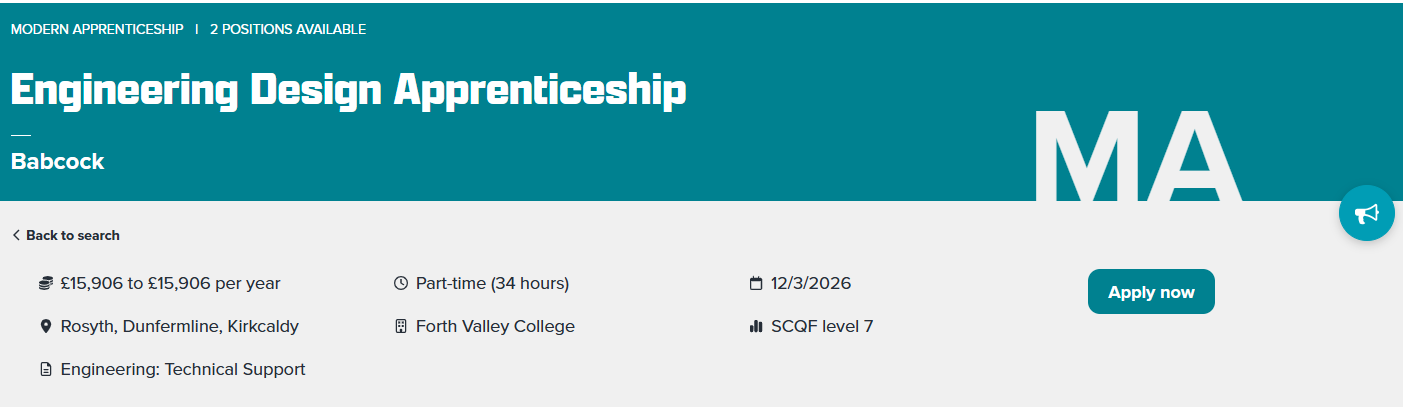The width and height of the screenshot is (1403, 407).
Task: Click the Modern Apprenticeship label
Action: click(97, 29)
